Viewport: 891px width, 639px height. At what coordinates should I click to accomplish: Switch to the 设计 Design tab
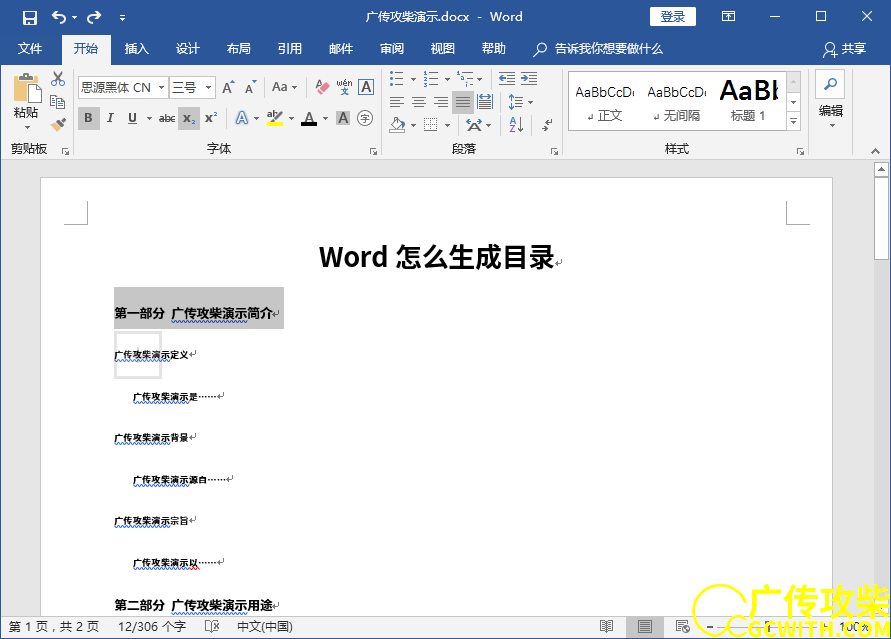pyautogui.click(x=188, y=49)
